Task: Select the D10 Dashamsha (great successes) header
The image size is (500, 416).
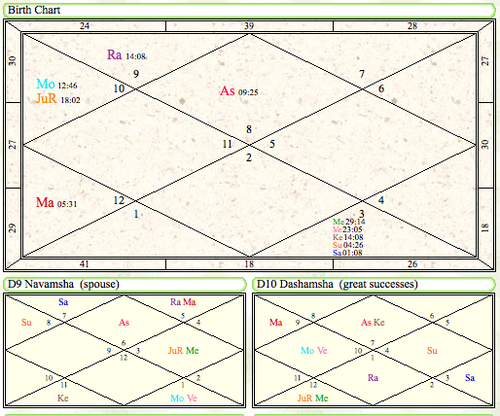Action: 374,284
